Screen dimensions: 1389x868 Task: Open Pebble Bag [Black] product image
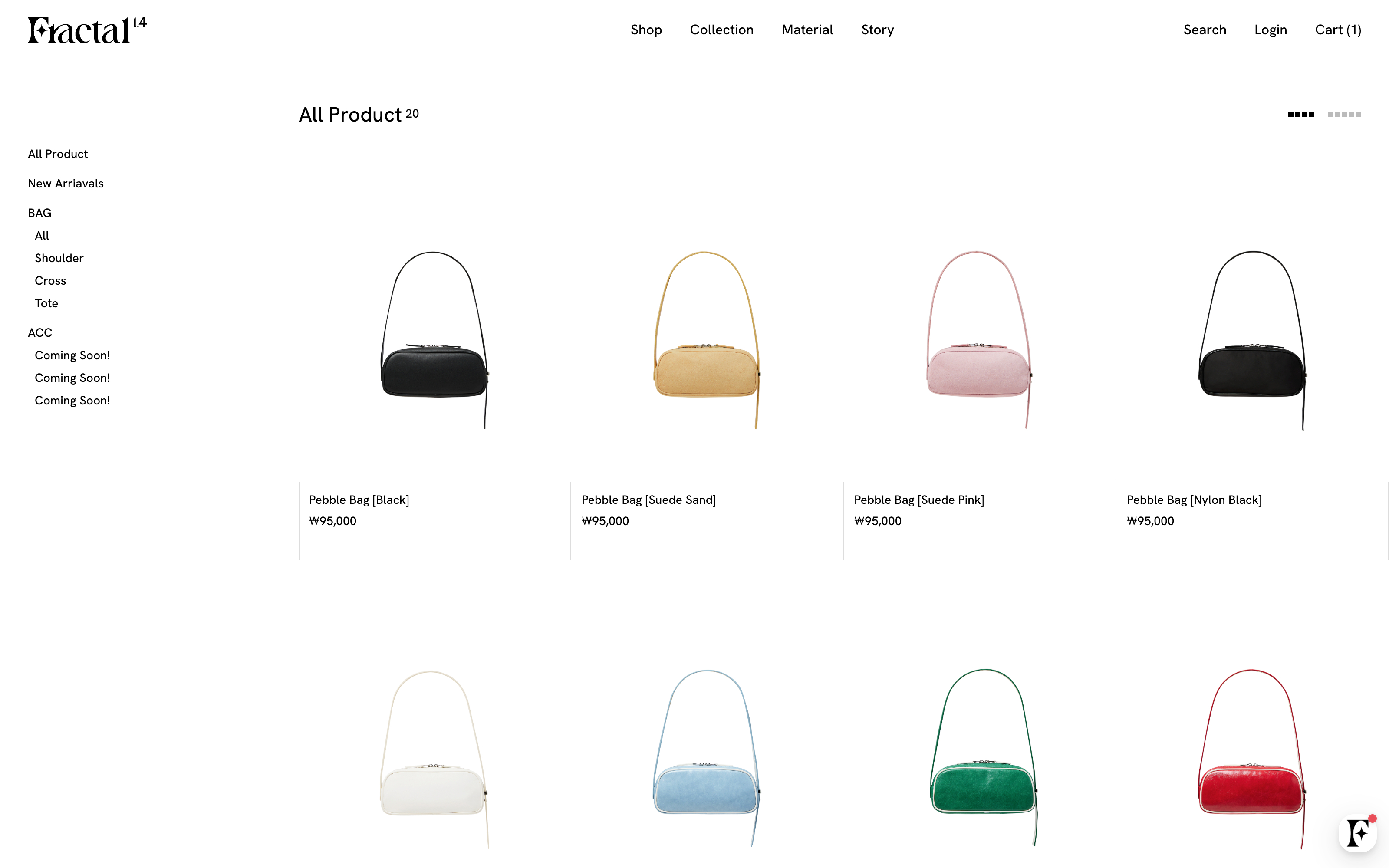pyautogui.click(x=434, y=339)
